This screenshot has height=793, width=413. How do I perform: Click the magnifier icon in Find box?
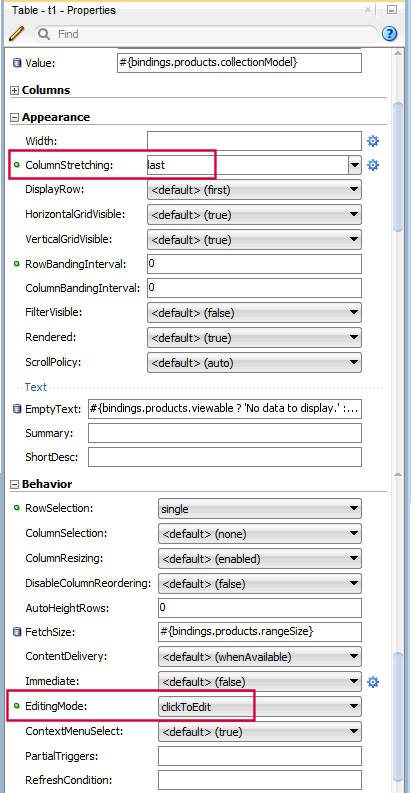(x=44, y=34)
